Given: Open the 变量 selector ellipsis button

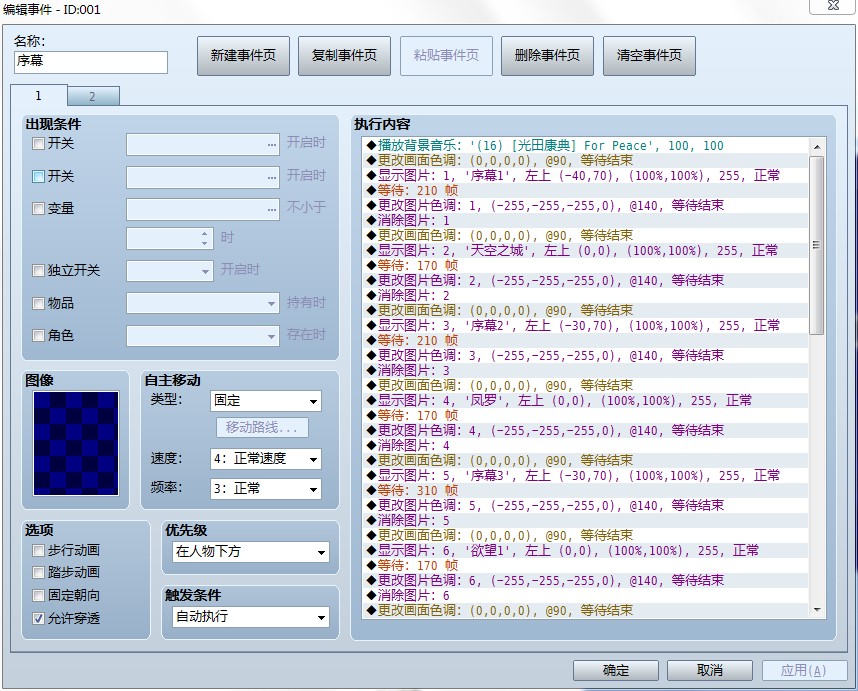Looking at the screenshot, I should coord(272,209).
